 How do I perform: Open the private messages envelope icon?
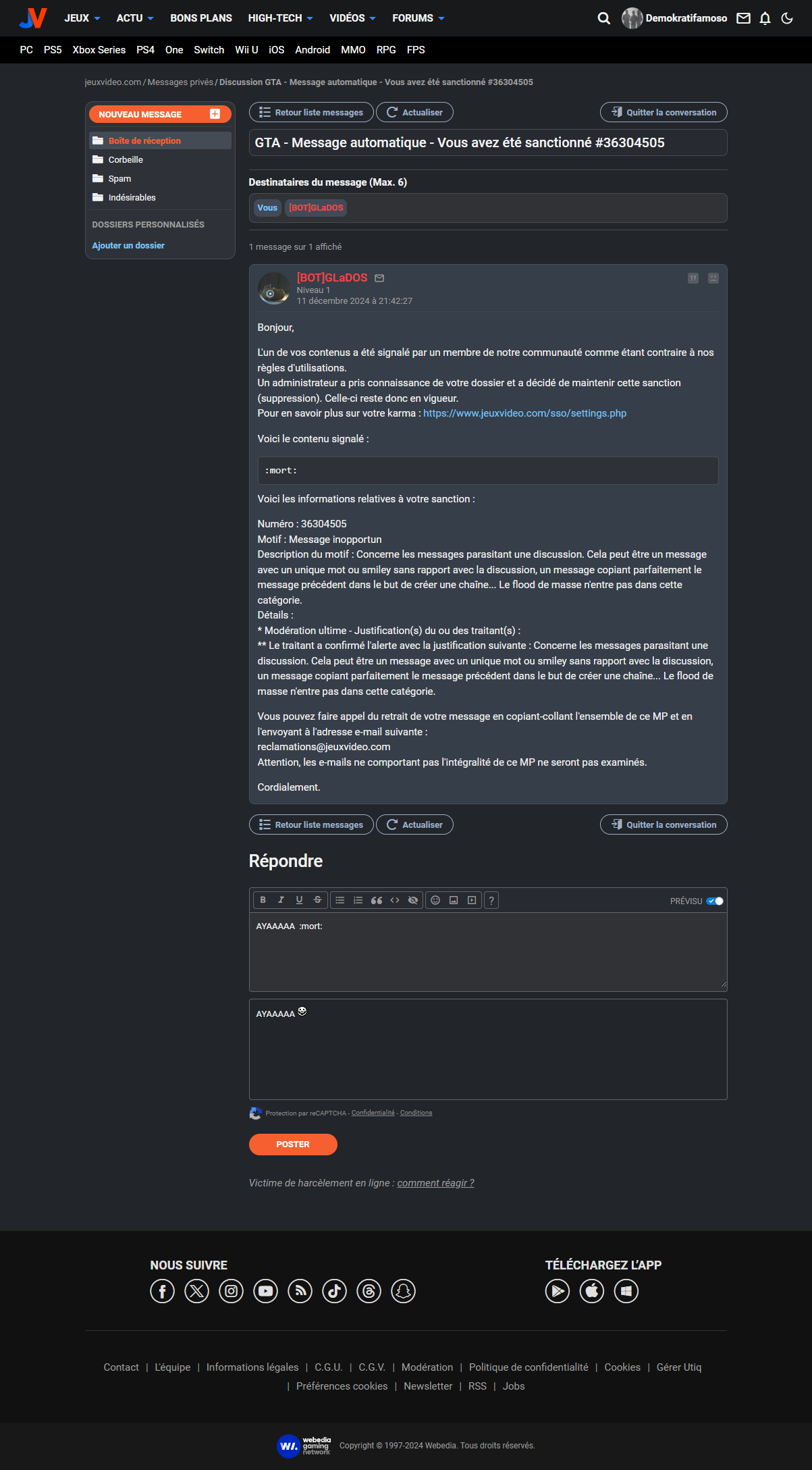743,18
